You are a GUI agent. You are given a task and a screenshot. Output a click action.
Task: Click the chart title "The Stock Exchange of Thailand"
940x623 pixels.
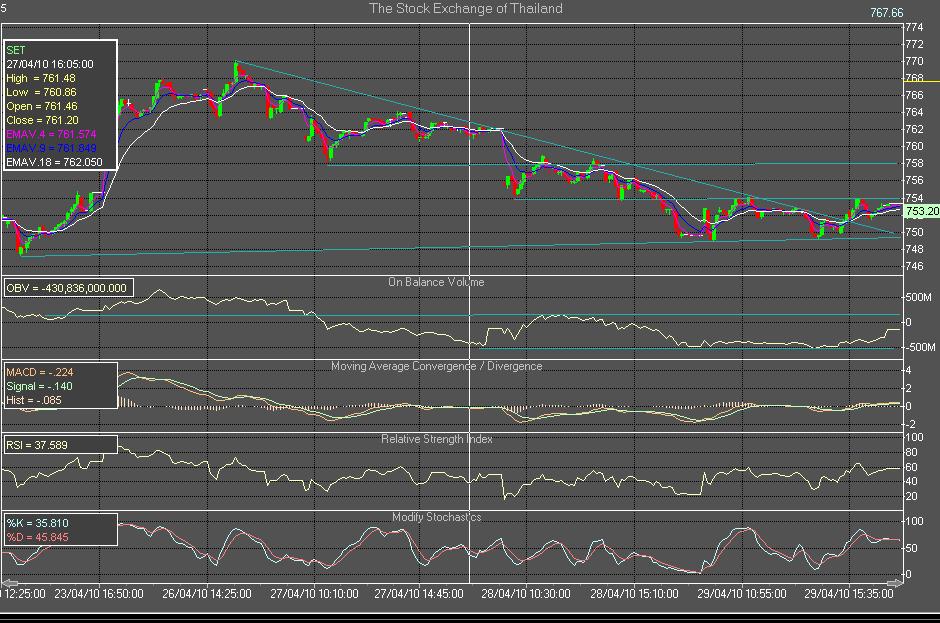tap(466, 8)
